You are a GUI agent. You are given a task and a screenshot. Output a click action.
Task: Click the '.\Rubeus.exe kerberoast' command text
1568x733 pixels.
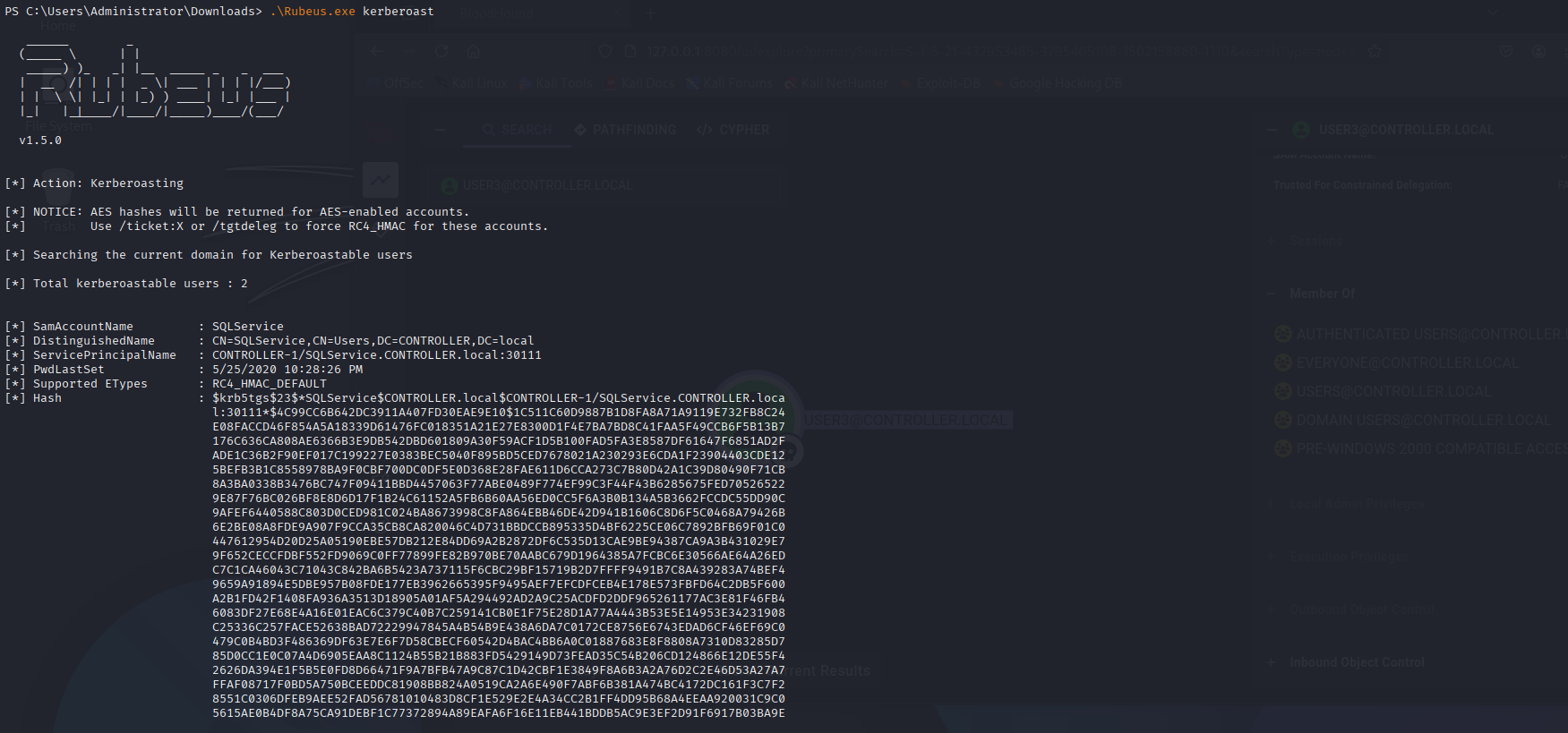click(352, 11)
